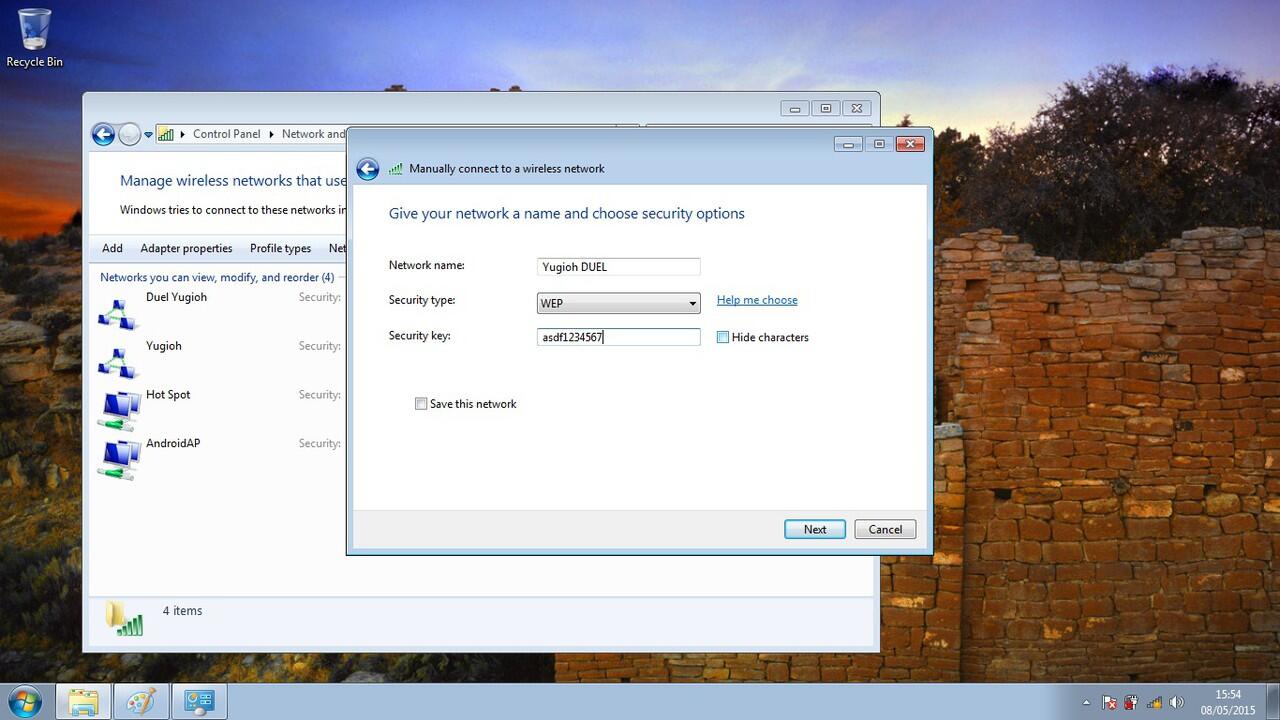
Task: Collapse Networks you can view group
Action: point(217,277)
